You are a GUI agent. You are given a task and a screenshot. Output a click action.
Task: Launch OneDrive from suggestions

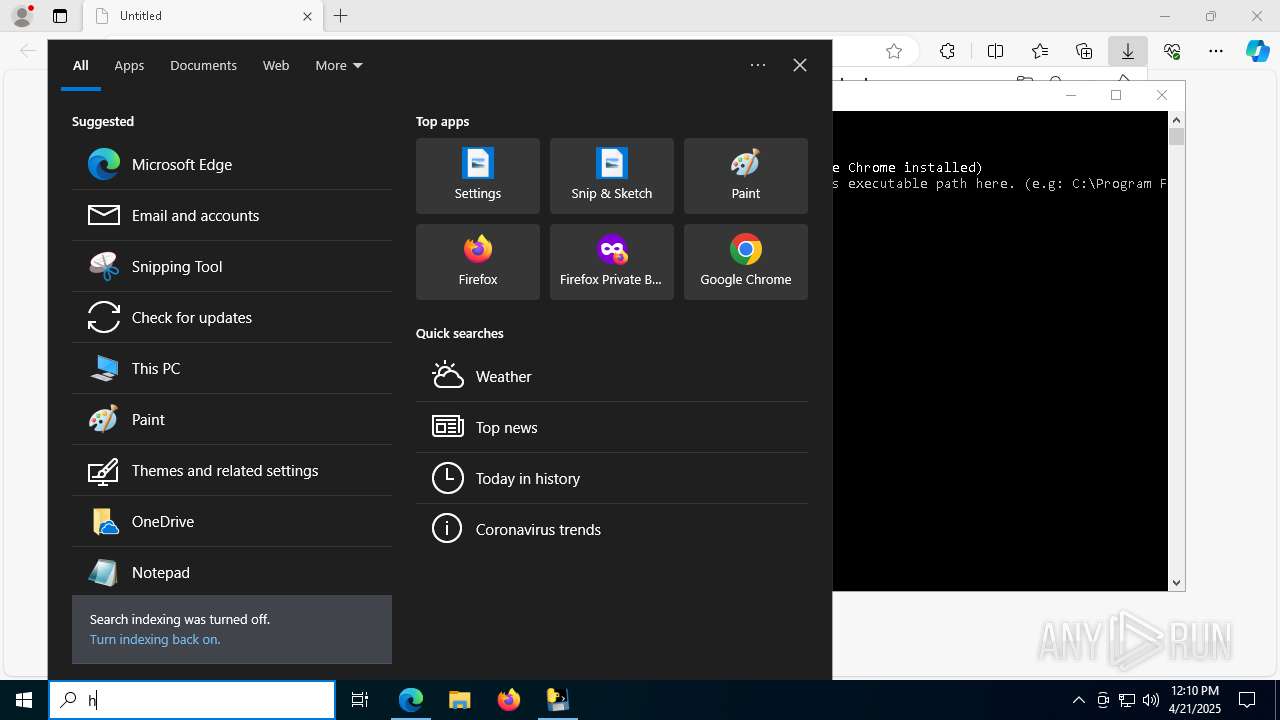[232, 521]
